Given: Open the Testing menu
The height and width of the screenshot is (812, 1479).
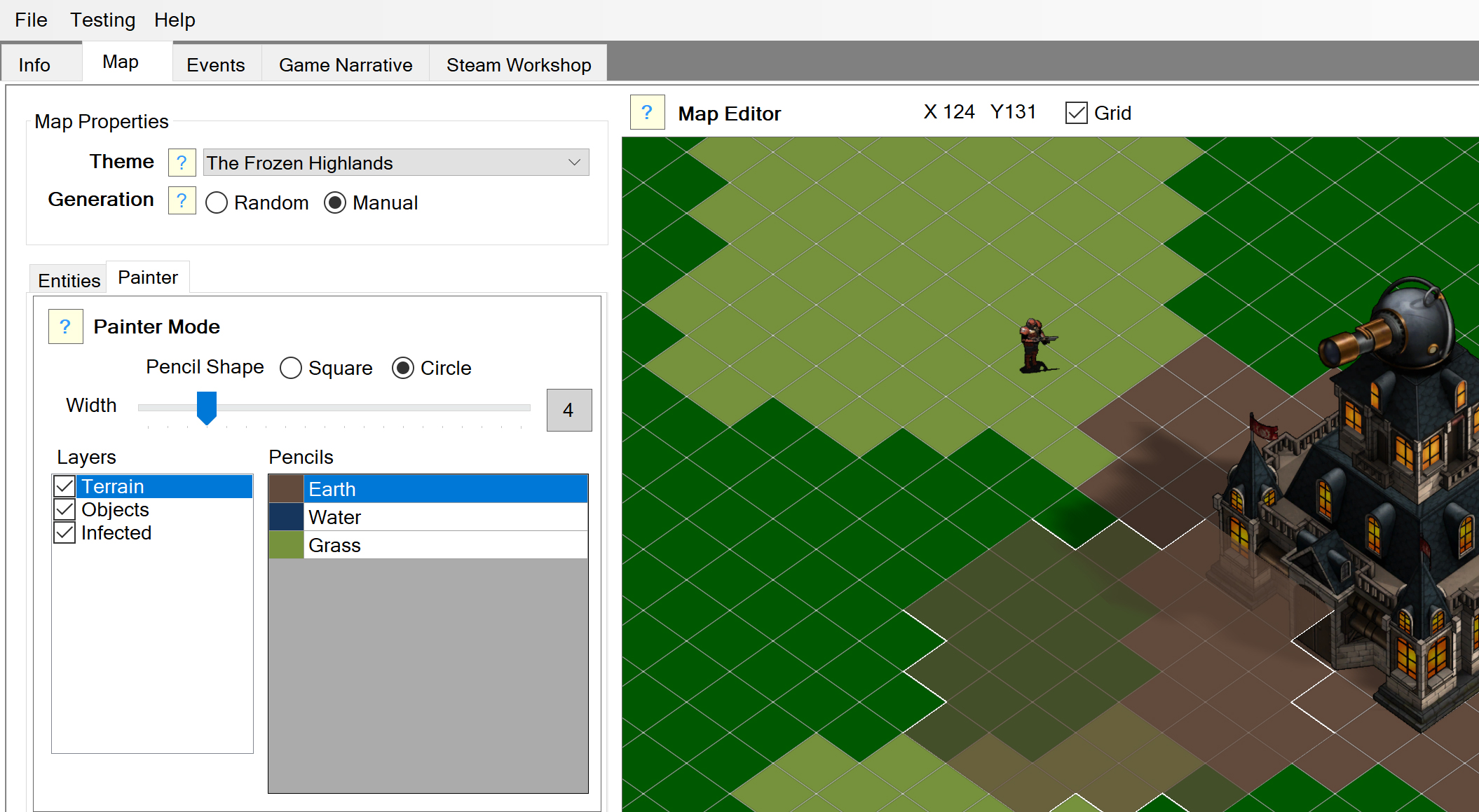Looking at the screenshot, I should pos(102,20).
